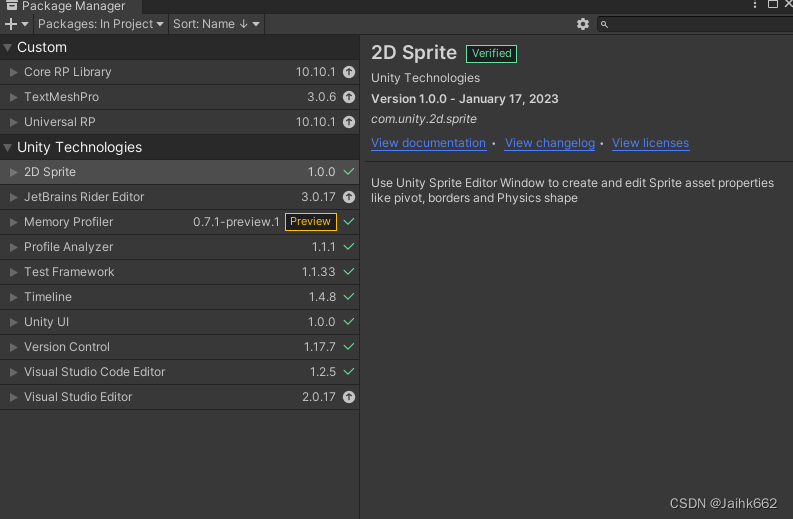
Task: Expand Visual Studio Code Editor versions arrow
Action: coord(14,372)
